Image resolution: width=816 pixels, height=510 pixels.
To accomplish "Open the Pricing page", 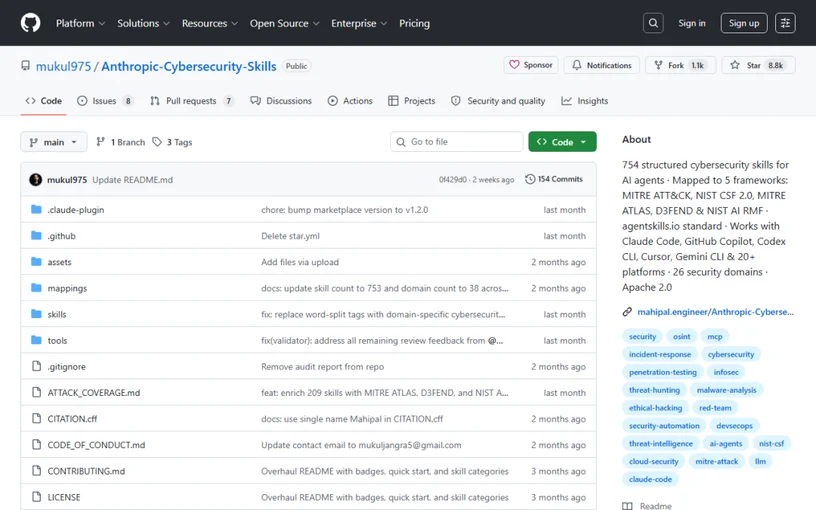I will (414, 23).
